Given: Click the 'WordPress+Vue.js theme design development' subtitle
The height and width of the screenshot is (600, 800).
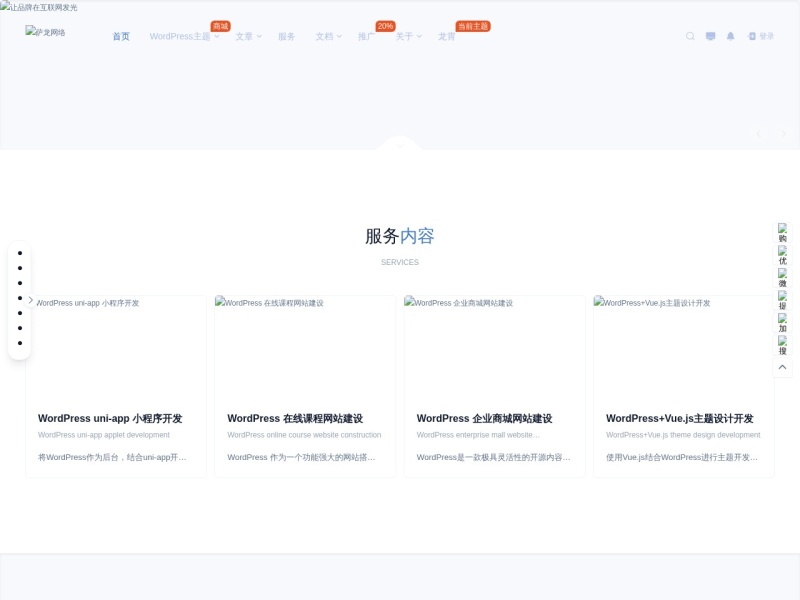Looking at the screenshot, I should click(x=683, y=435).
